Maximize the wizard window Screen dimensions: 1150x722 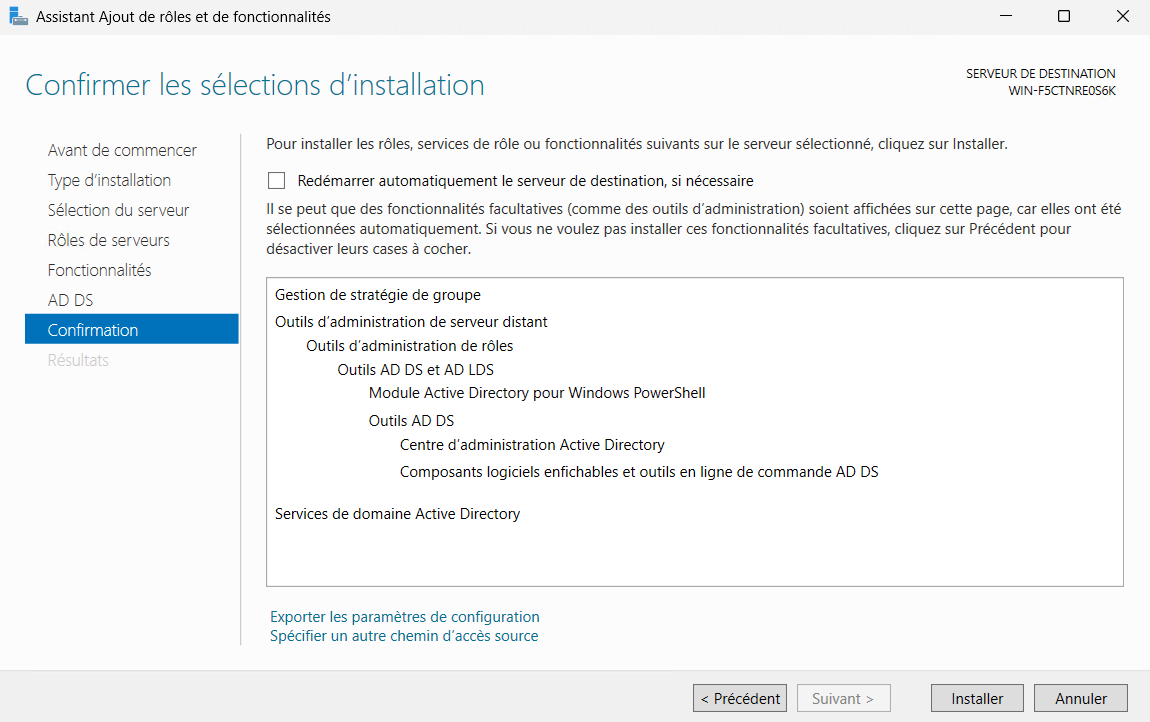(x=1064, y=17)
